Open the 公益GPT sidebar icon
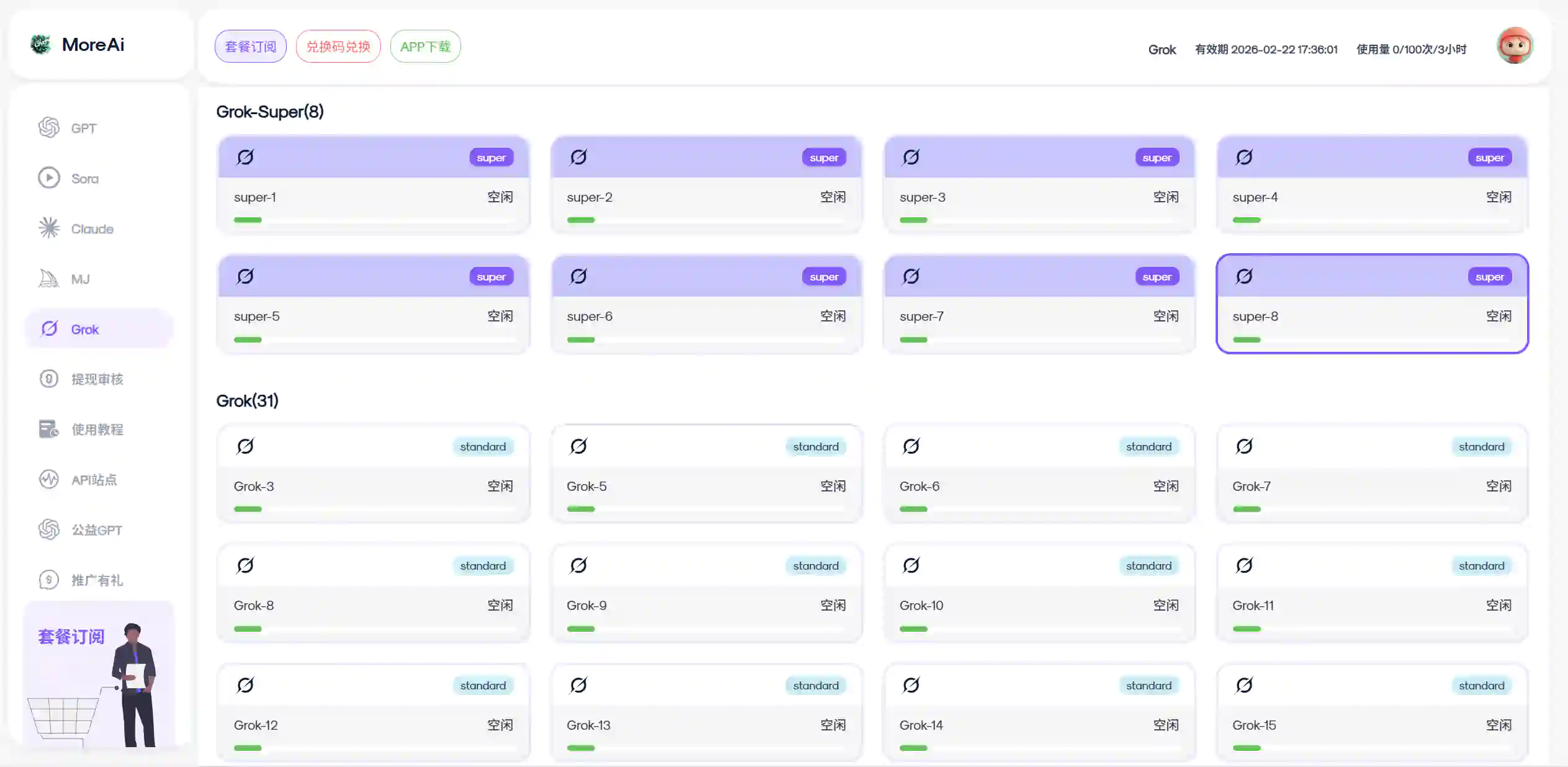This screenshot has width=1568, height=767. 49,529
